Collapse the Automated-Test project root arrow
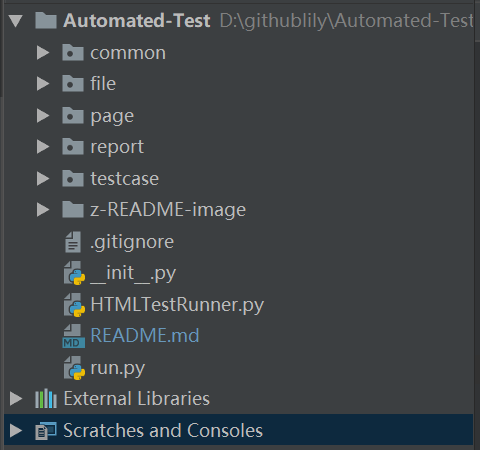The image size is (480, 450). point(16,21)
